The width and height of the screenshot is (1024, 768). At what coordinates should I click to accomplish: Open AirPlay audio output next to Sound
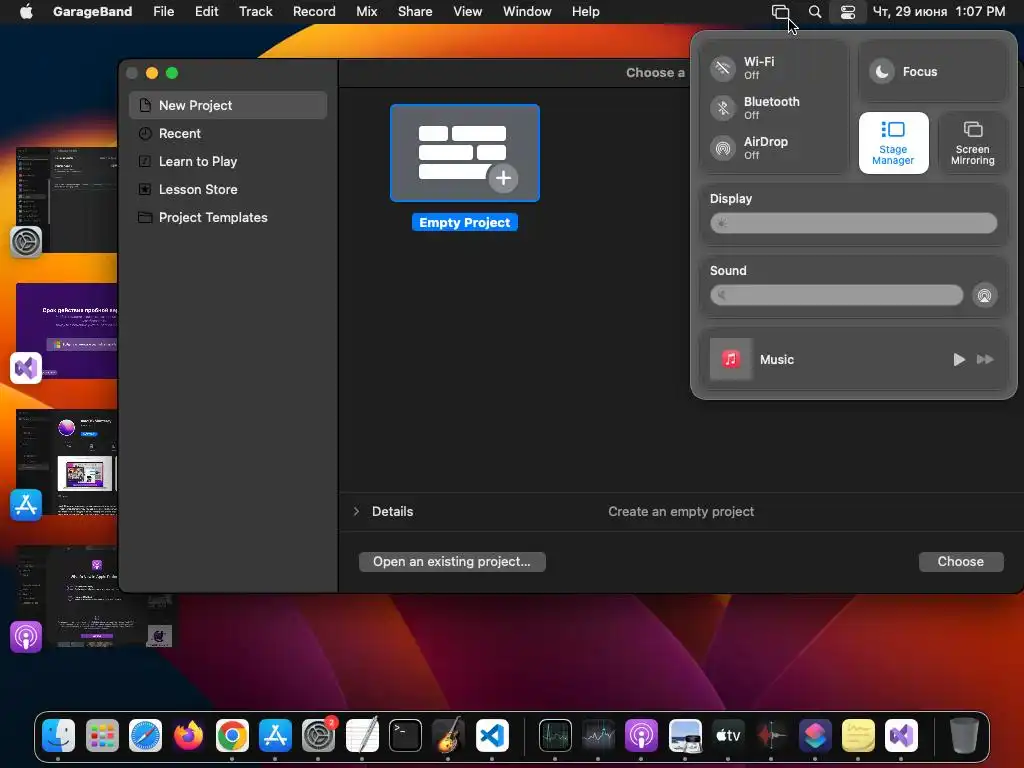pos(984,295)
